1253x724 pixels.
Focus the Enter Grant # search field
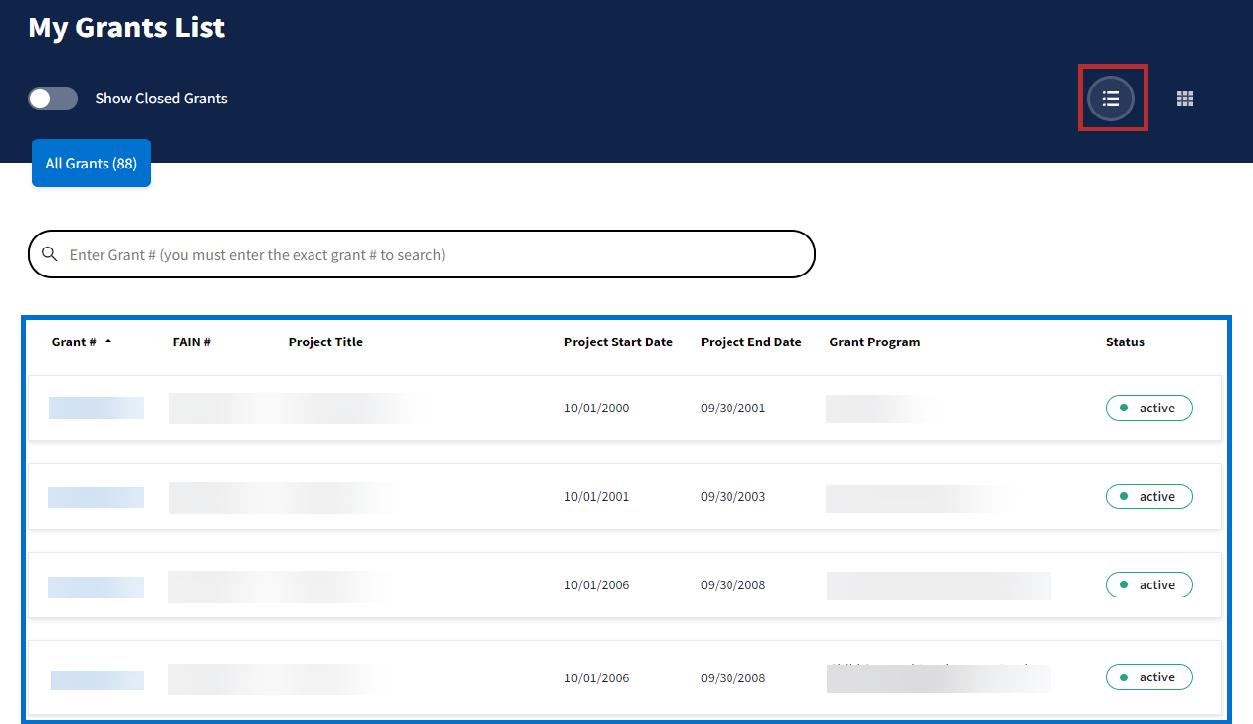(x=430, y=254)
